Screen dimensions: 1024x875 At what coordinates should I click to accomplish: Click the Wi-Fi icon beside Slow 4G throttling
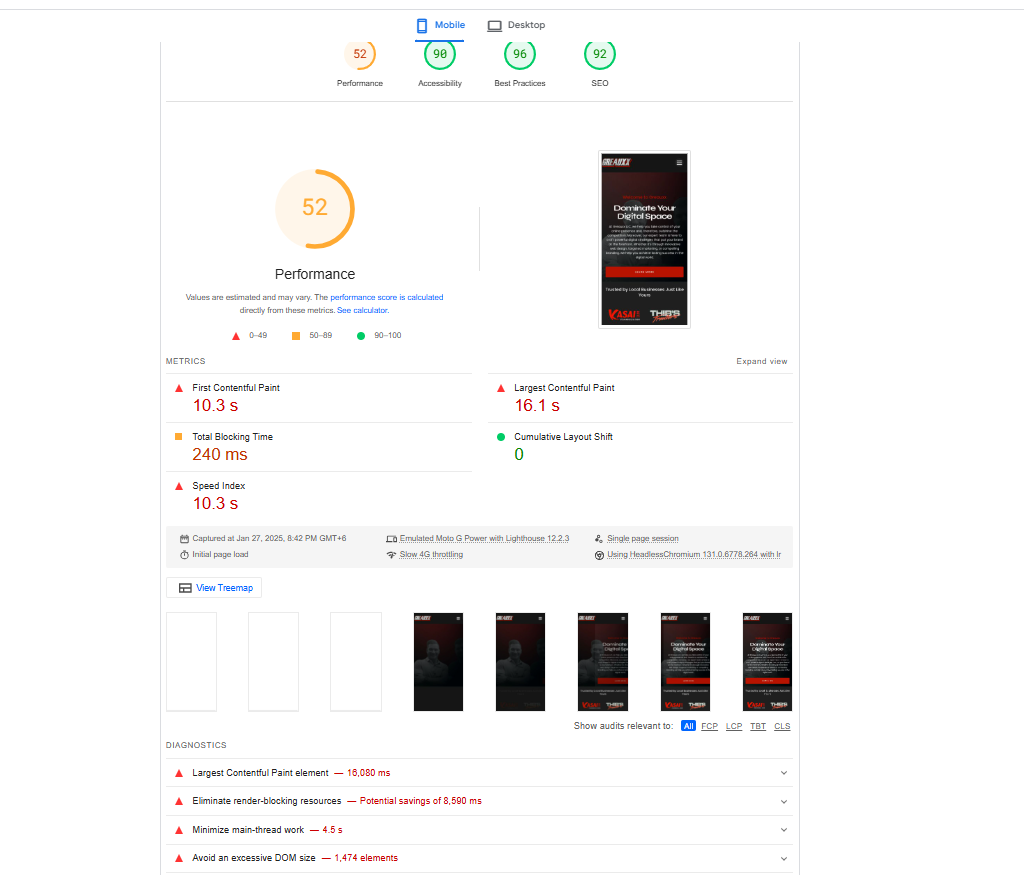[392, 553]
